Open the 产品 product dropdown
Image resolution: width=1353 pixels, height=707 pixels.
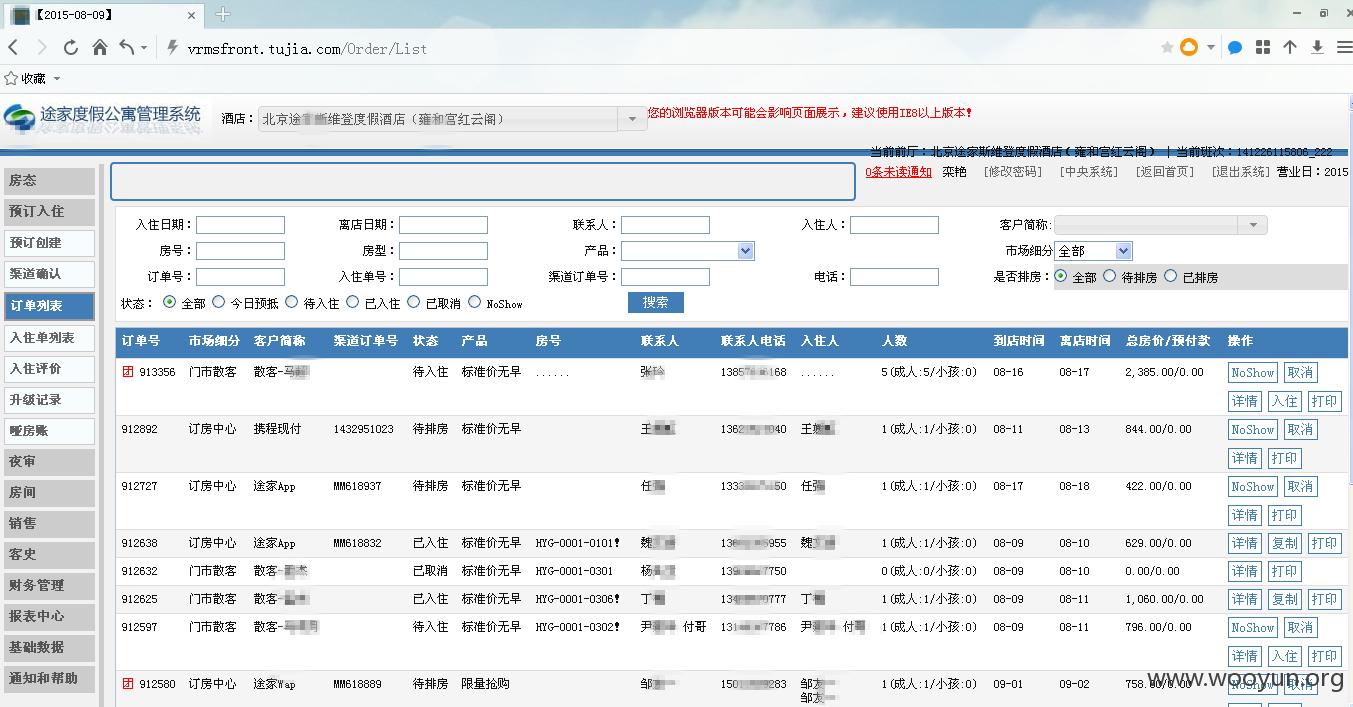point(745,251)
